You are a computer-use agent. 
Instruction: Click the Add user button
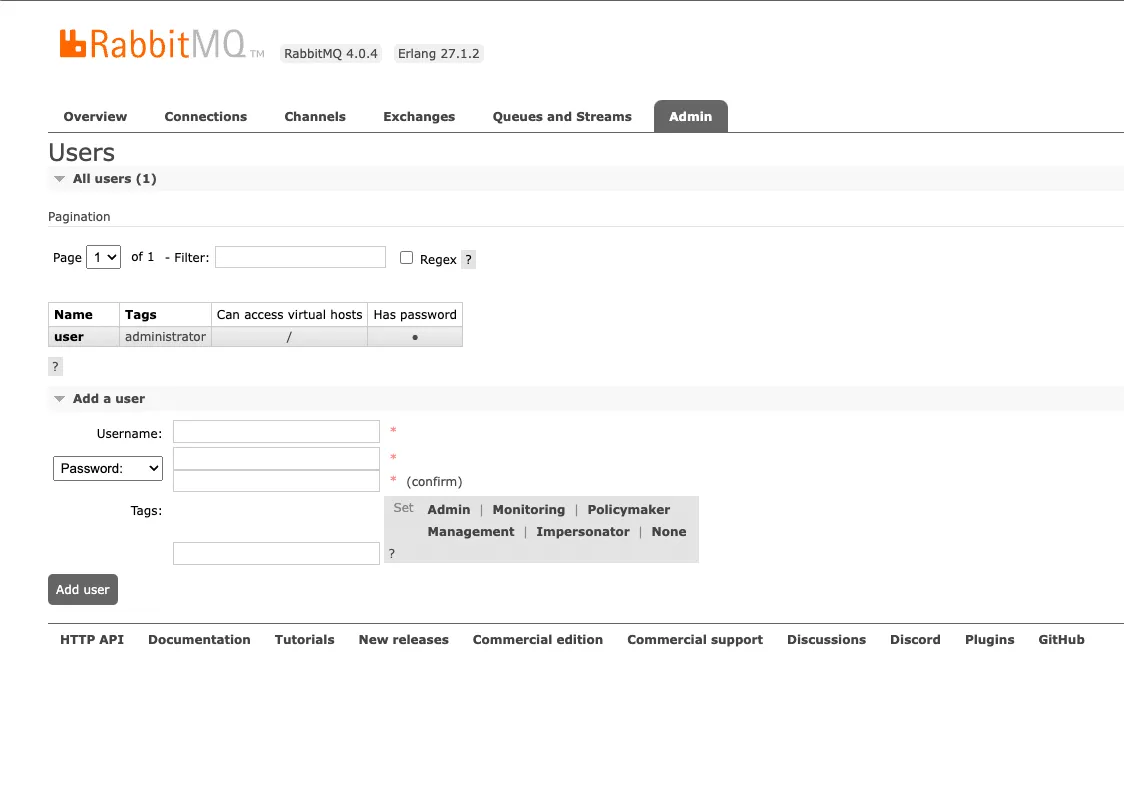tap(82, 589)
